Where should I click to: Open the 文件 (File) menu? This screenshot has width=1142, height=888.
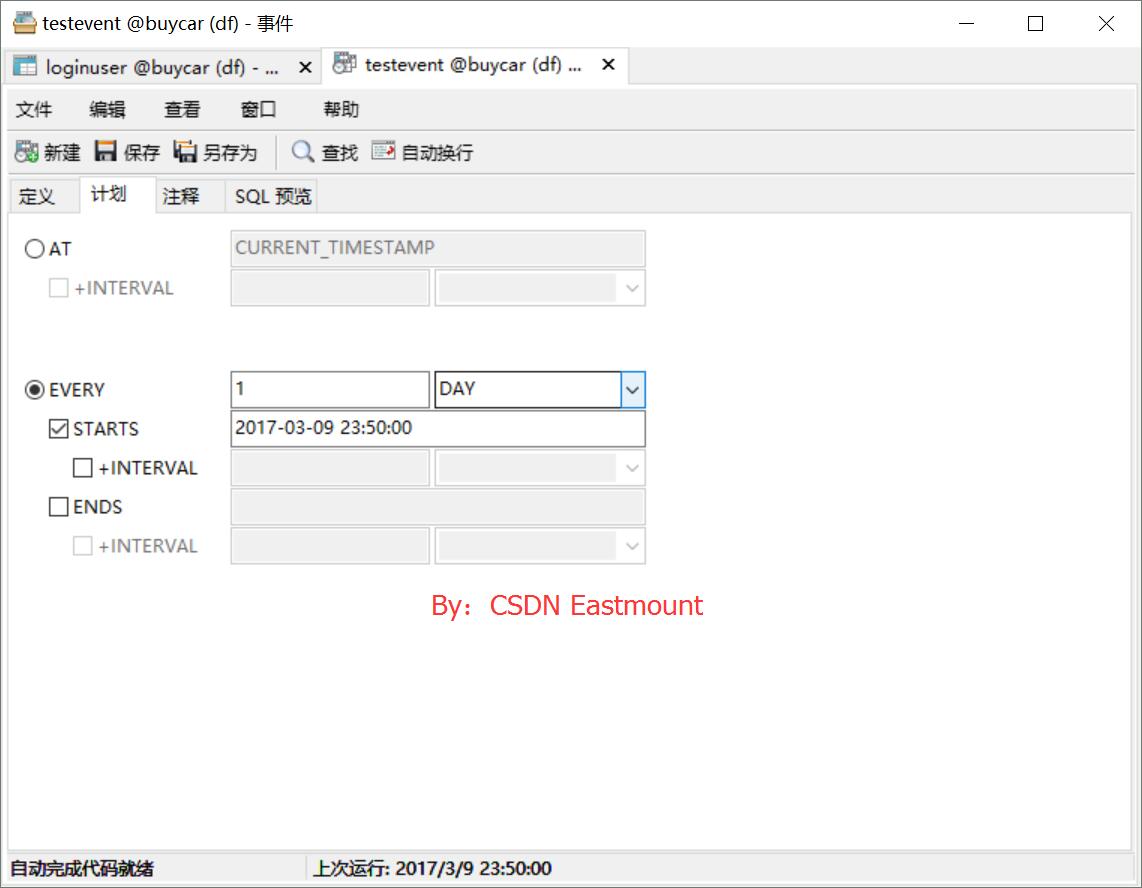click(34, 109)
